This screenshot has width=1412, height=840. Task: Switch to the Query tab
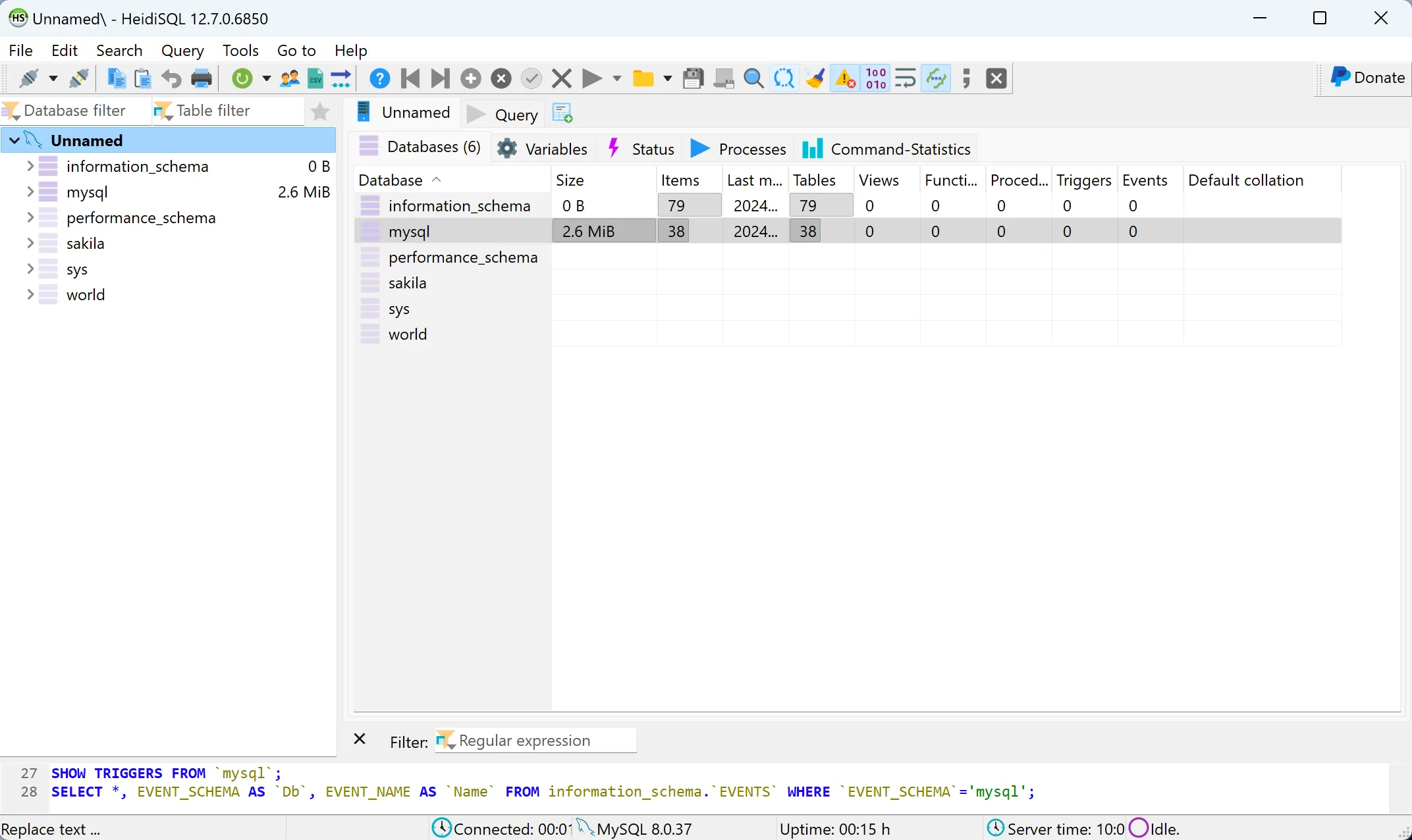[x=502, y=115]
